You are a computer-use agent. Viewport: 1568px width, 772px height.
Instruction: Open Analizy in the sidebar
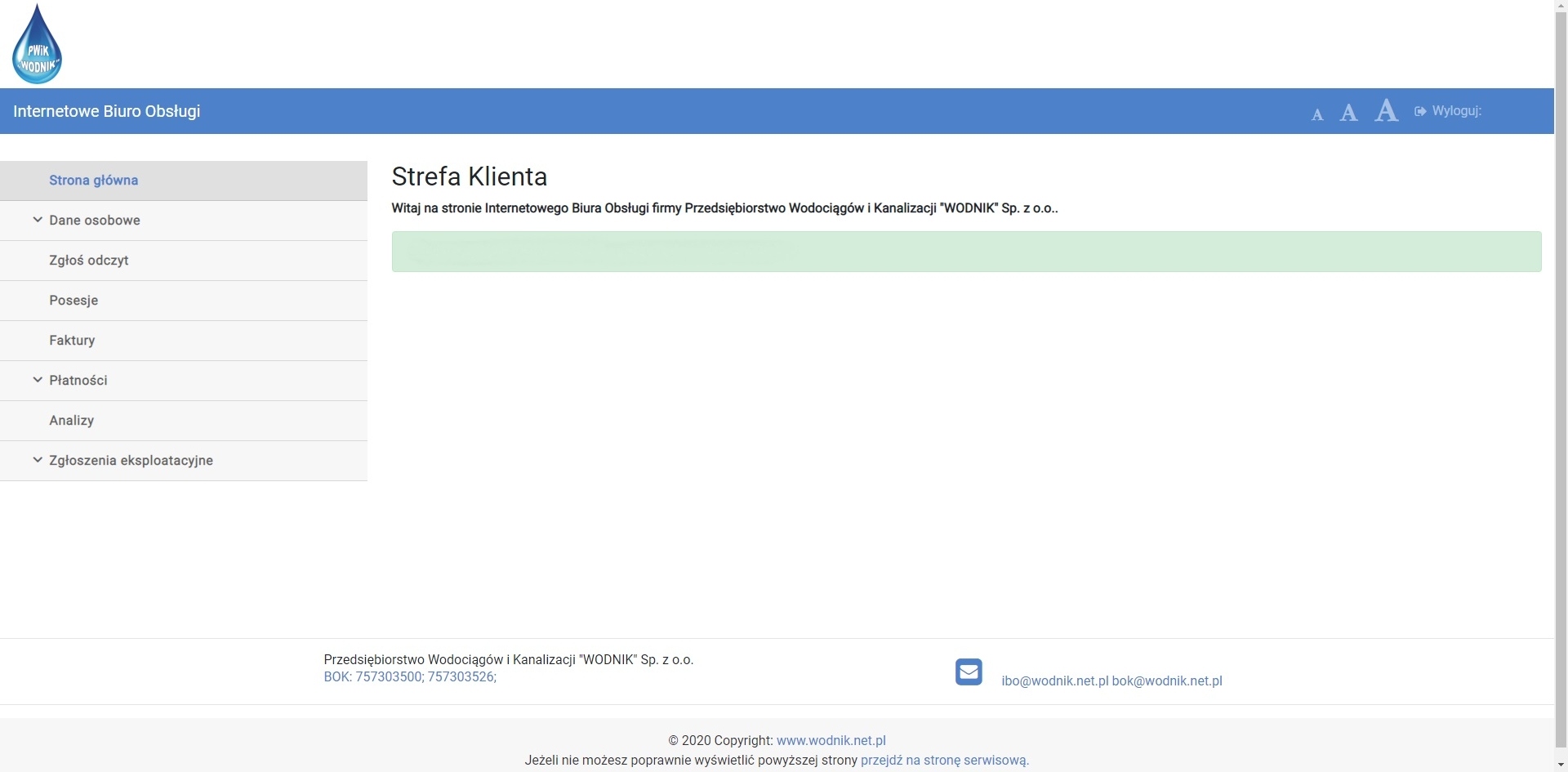coord(71,421)
